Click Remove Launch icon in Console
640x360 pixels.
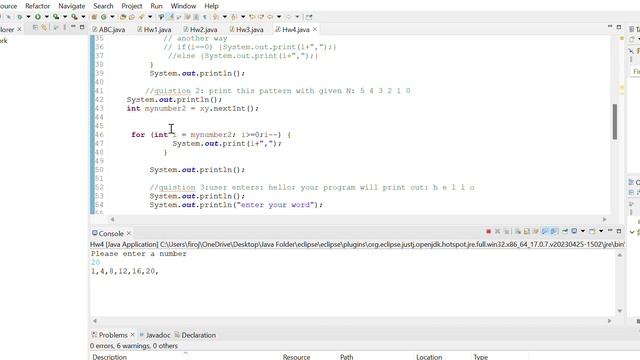point(498,231)
